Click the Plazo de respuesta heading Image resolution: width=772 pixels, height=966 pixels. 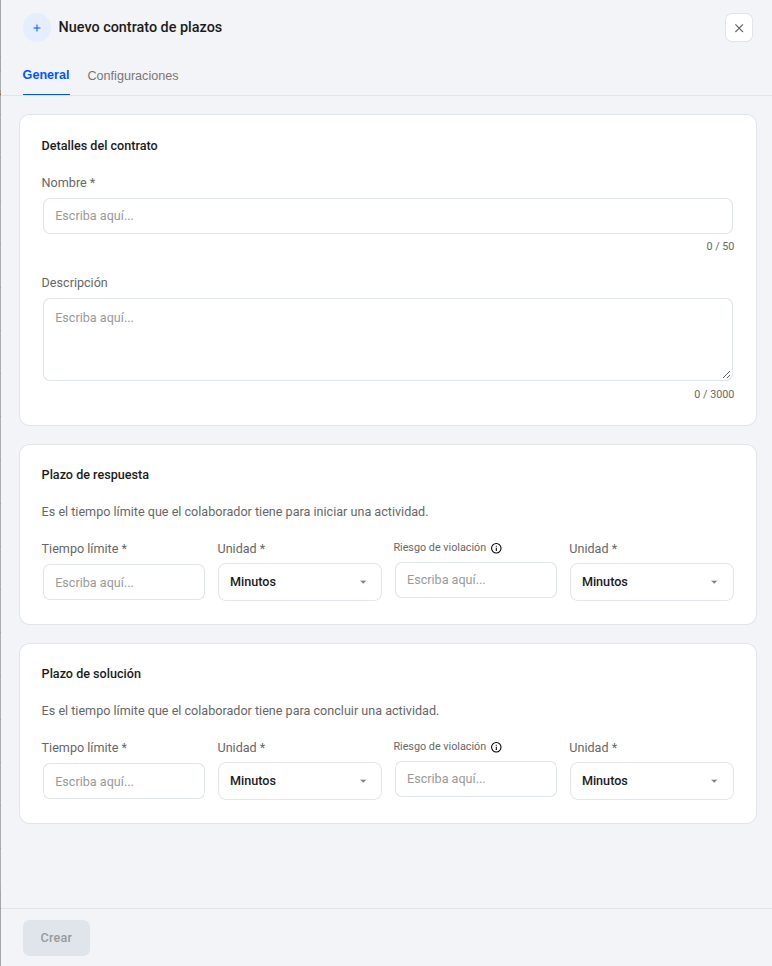(x=95, y=475)
